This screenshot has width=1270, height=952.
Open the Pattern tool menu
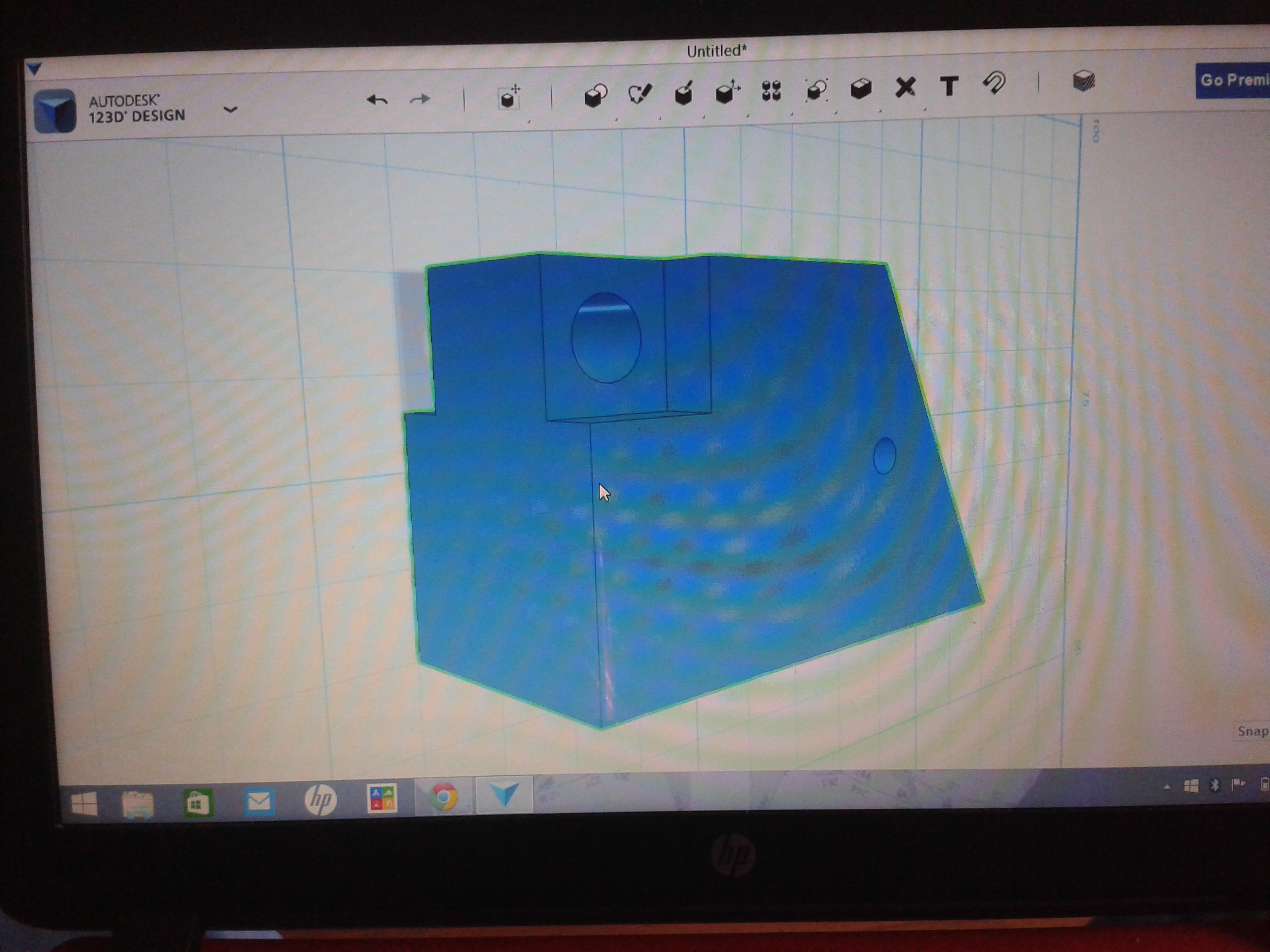coord(771,91)
